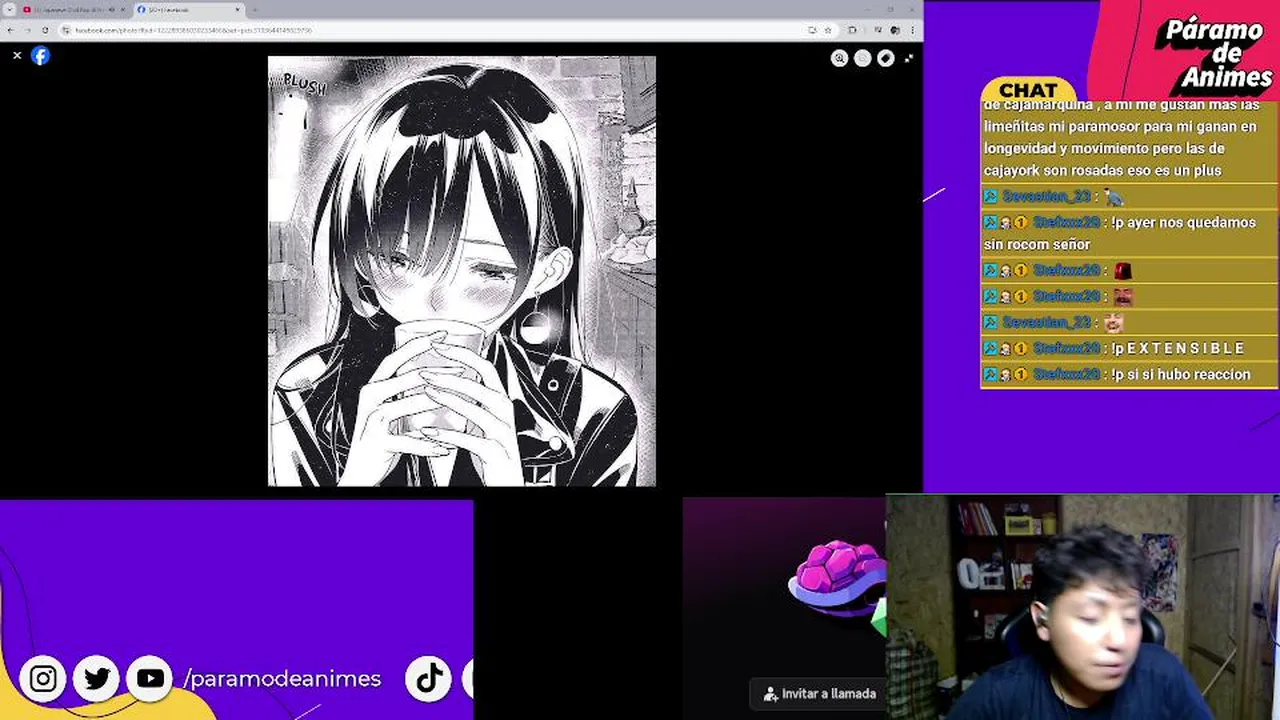Click the Páramo de Animes logo

point(1214,53)
